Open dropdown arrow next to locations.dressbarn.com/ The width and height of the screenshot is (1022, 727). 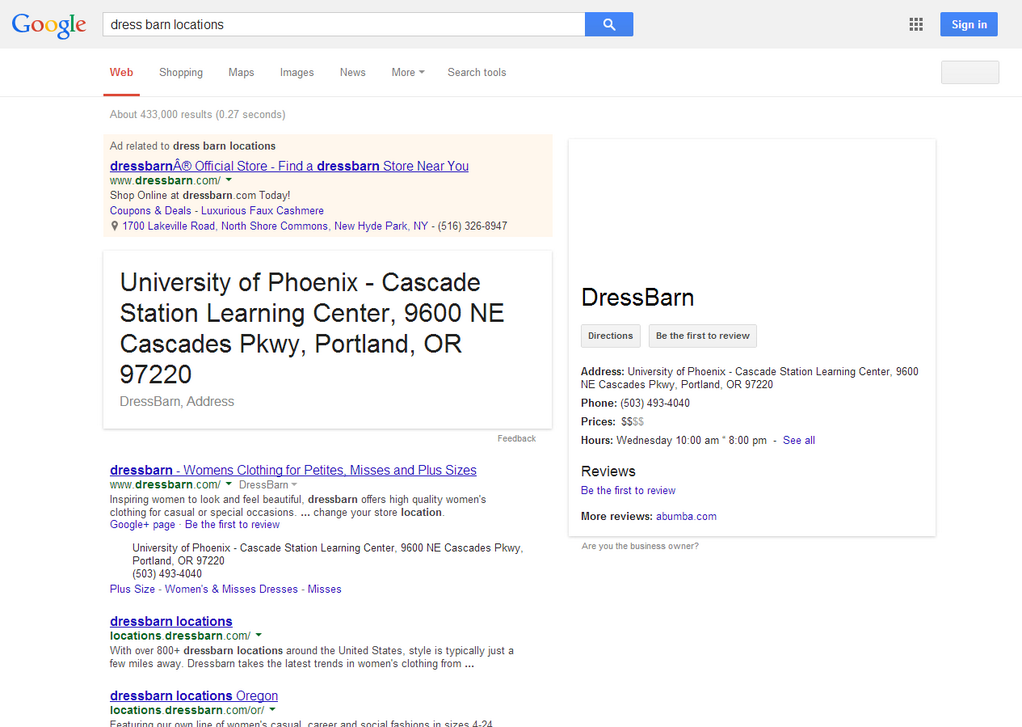(x=259, y=636)
